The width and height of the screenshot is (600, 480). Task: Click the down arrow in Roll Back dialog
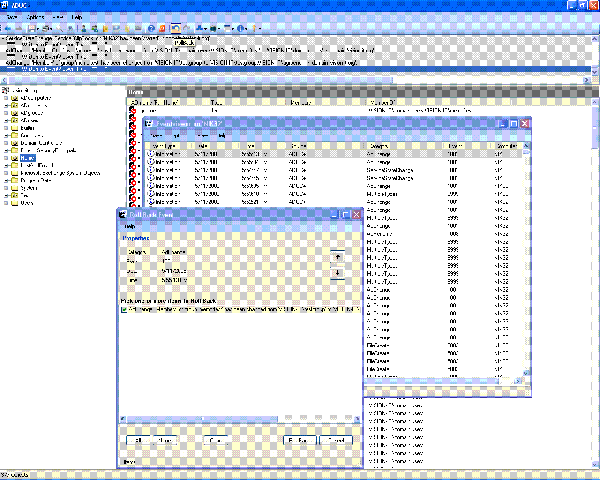pos(337,272)
